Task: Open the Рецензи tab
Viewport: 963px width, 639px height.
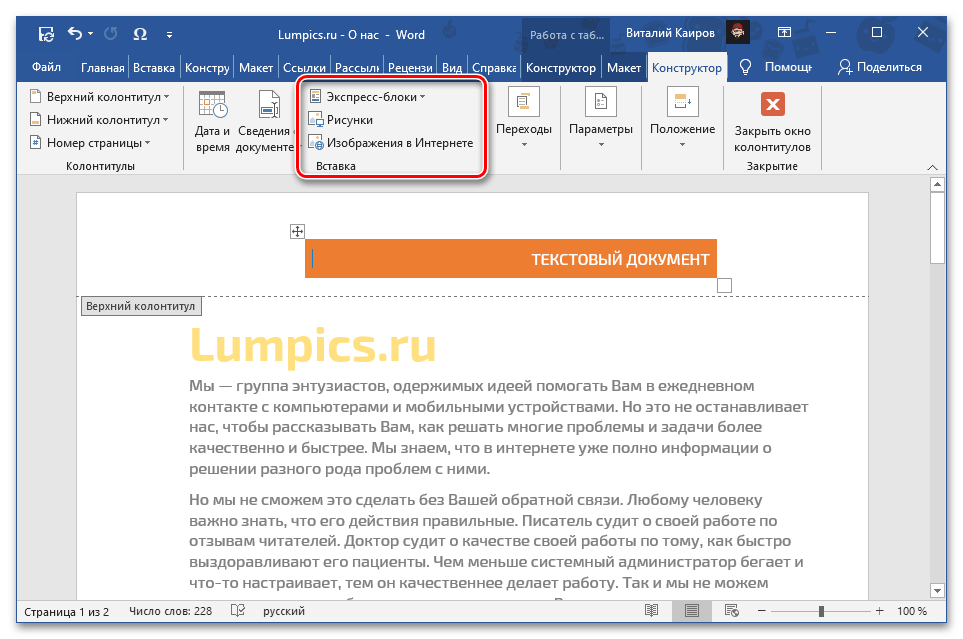Action: pos(410,68)
